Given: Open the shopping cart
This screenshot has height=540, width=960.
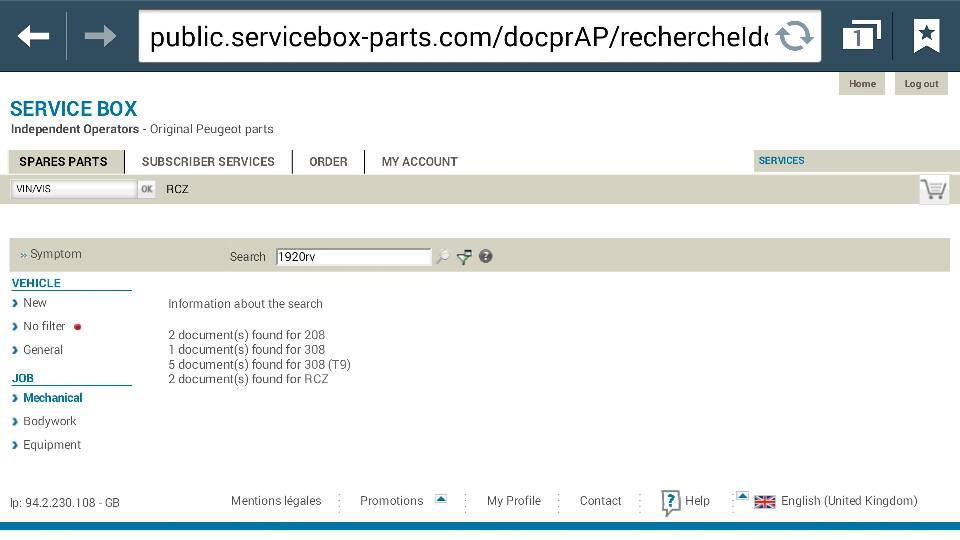Looking at the screenshot, I should point(933,189).
